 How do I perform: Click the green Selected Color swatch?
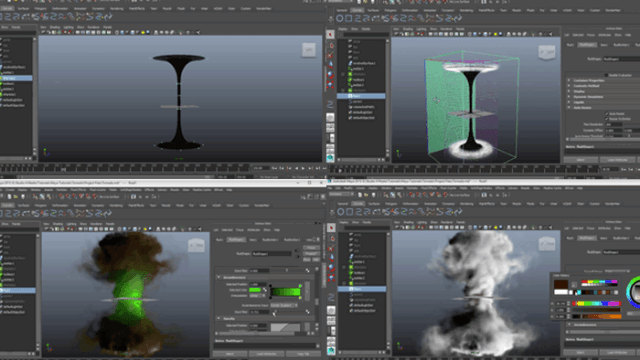(255, 290)
